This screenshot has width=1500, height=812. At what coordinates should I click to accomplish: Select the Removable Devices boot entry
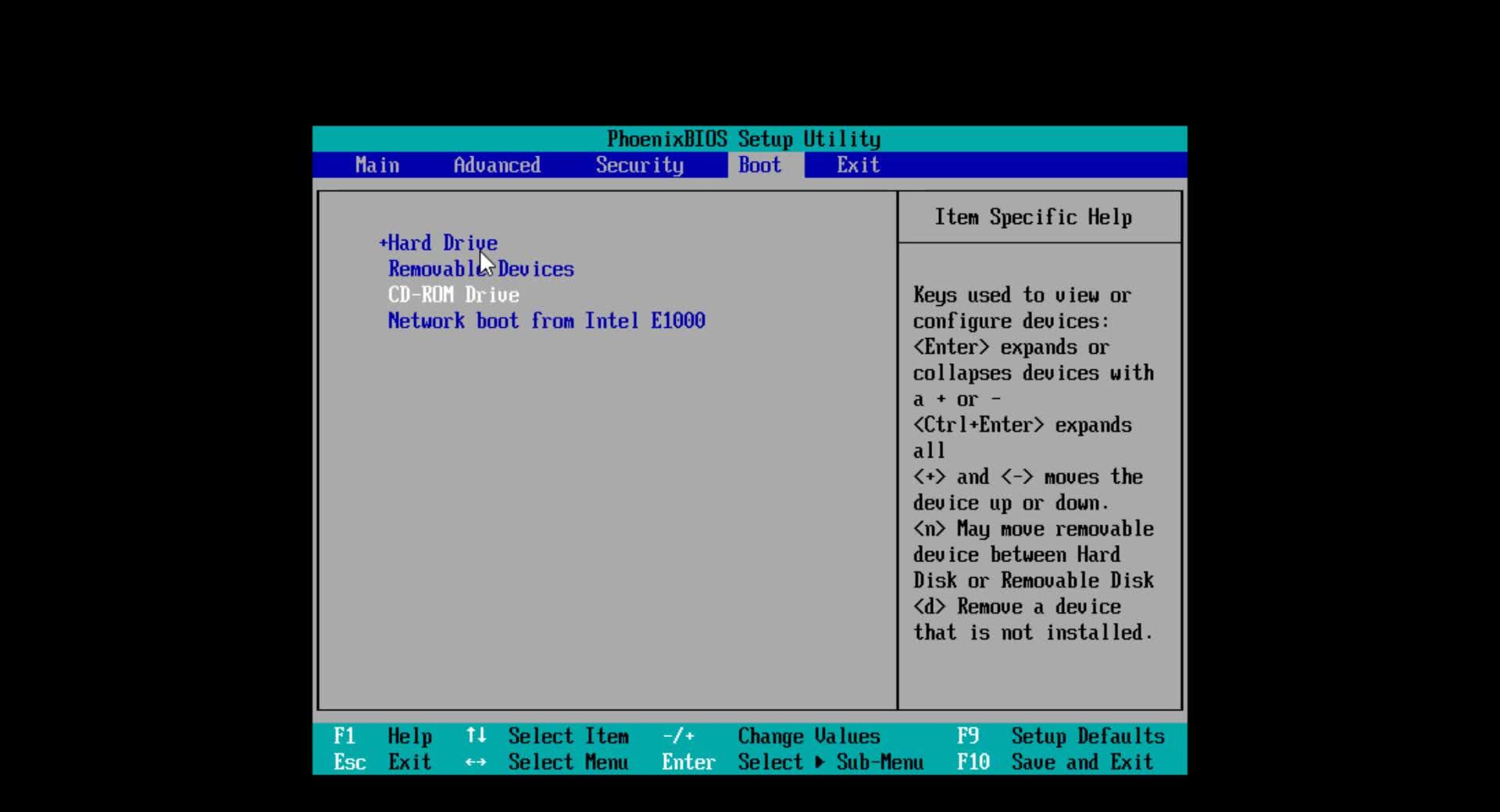[x=481, y=269]
